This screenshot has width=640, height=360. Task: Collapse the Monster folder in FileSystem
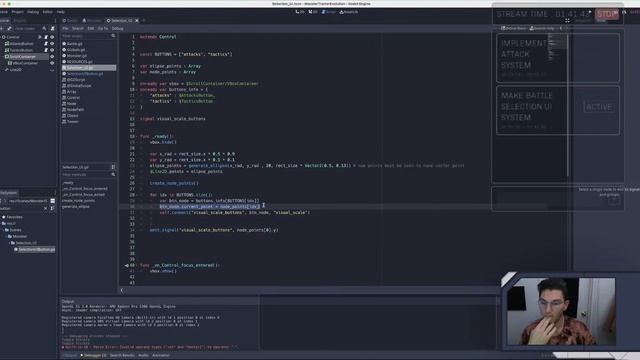[7, 236]
